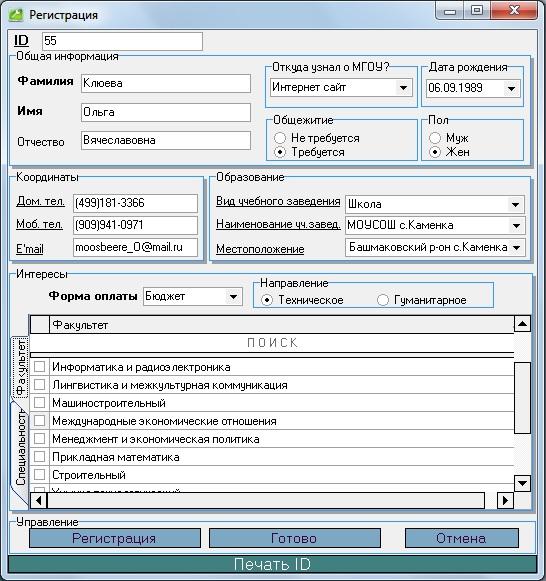Click scroll down arrow of faculty list
This screenshot has height=581, width=546.
coord(522,483)
